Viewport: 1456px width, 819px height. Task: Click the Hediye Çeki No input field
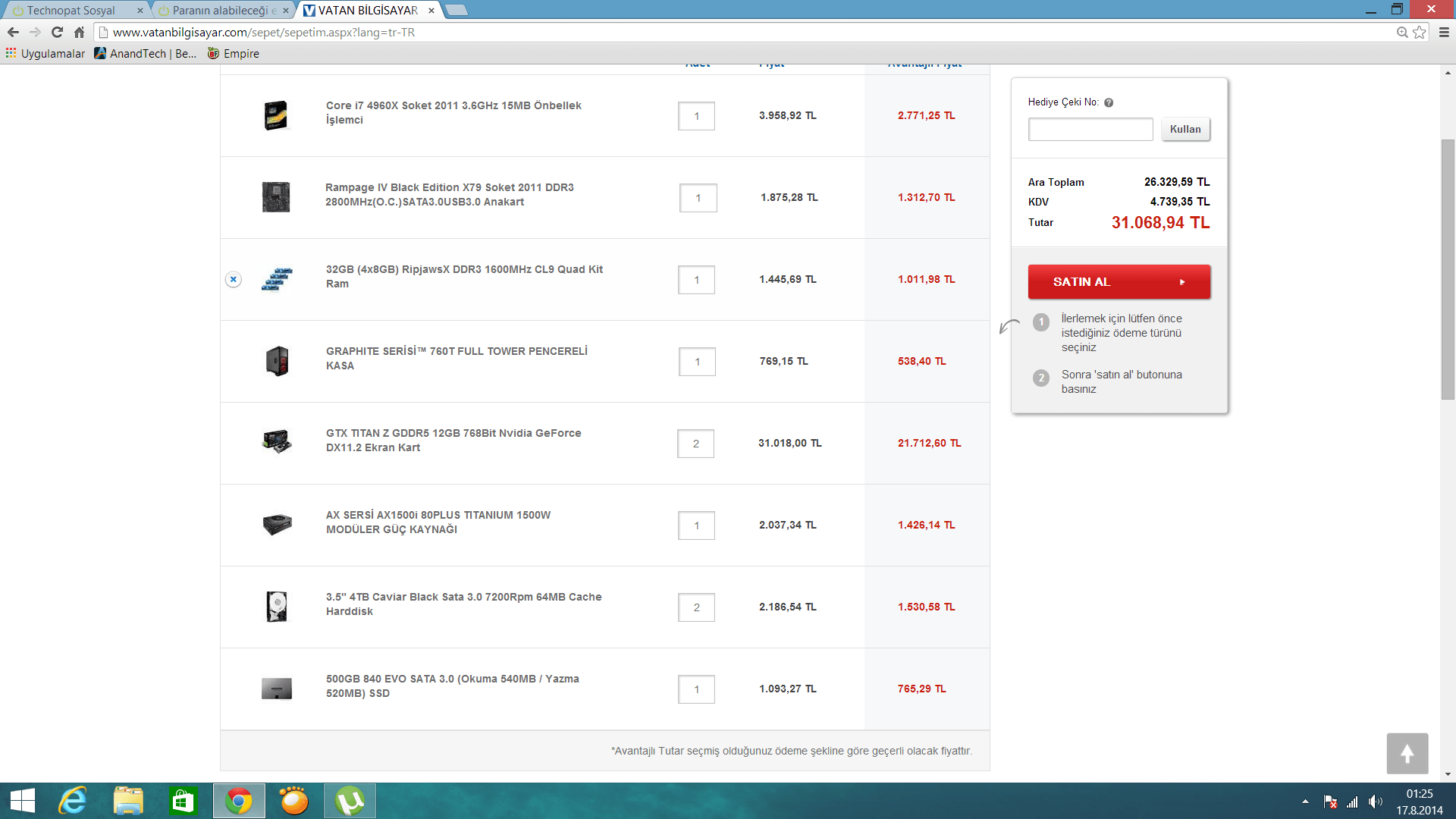1090,129
